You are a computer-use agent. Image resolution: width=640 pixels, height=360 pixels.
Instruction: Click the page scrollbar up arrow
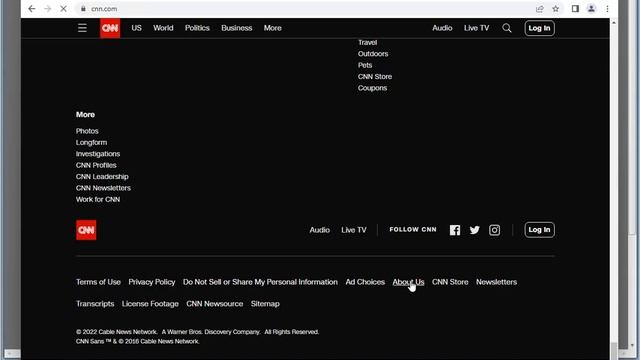click(613, 22)
